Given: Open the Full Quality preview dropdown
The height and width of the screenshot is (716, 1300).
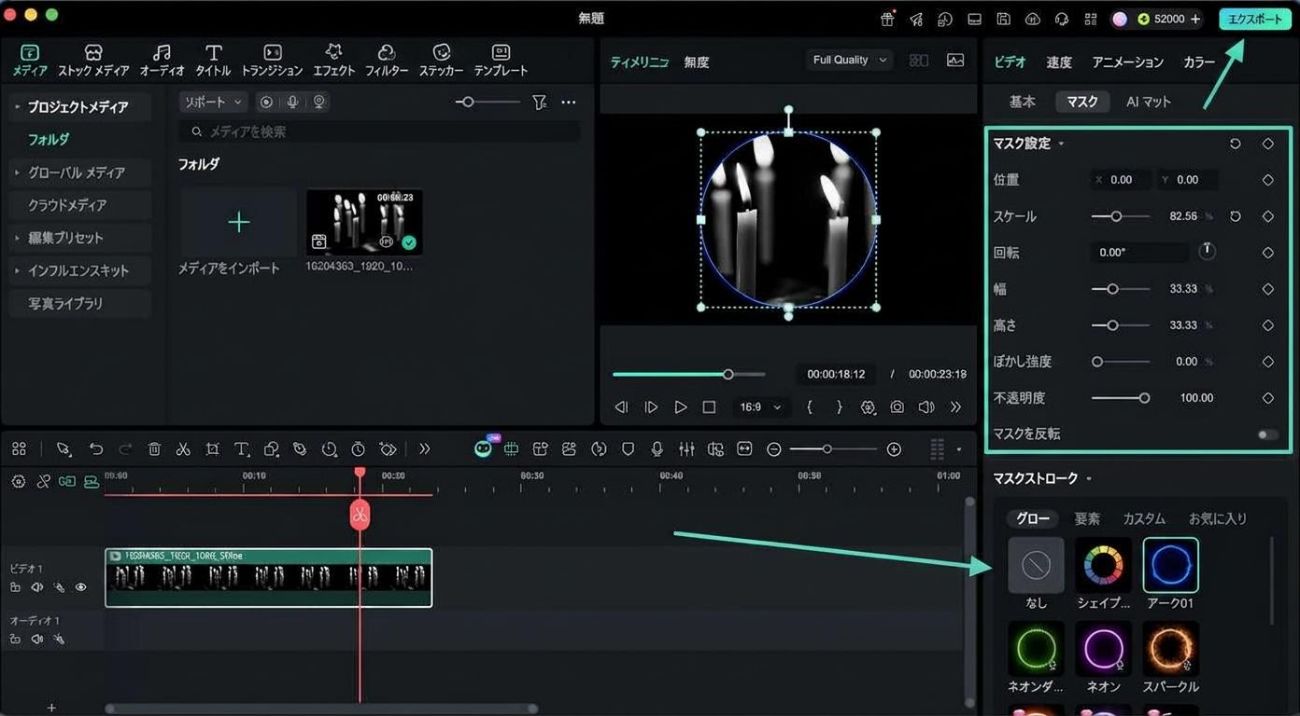Looking at the screenshot, I should 849,60.
